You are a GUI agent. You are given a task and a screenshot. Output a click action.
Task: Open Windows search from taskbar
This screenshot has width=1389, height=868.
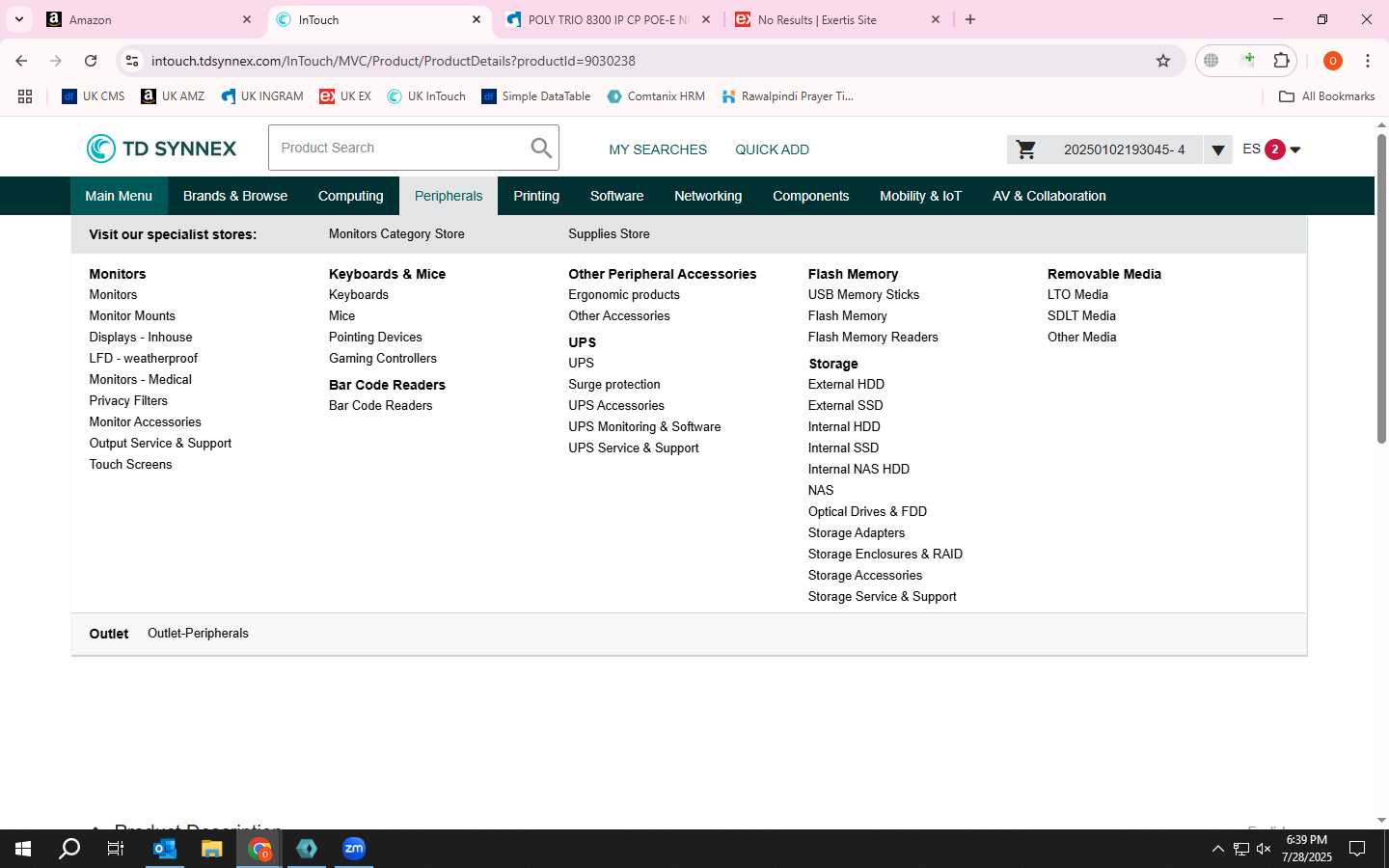[69, 849]
